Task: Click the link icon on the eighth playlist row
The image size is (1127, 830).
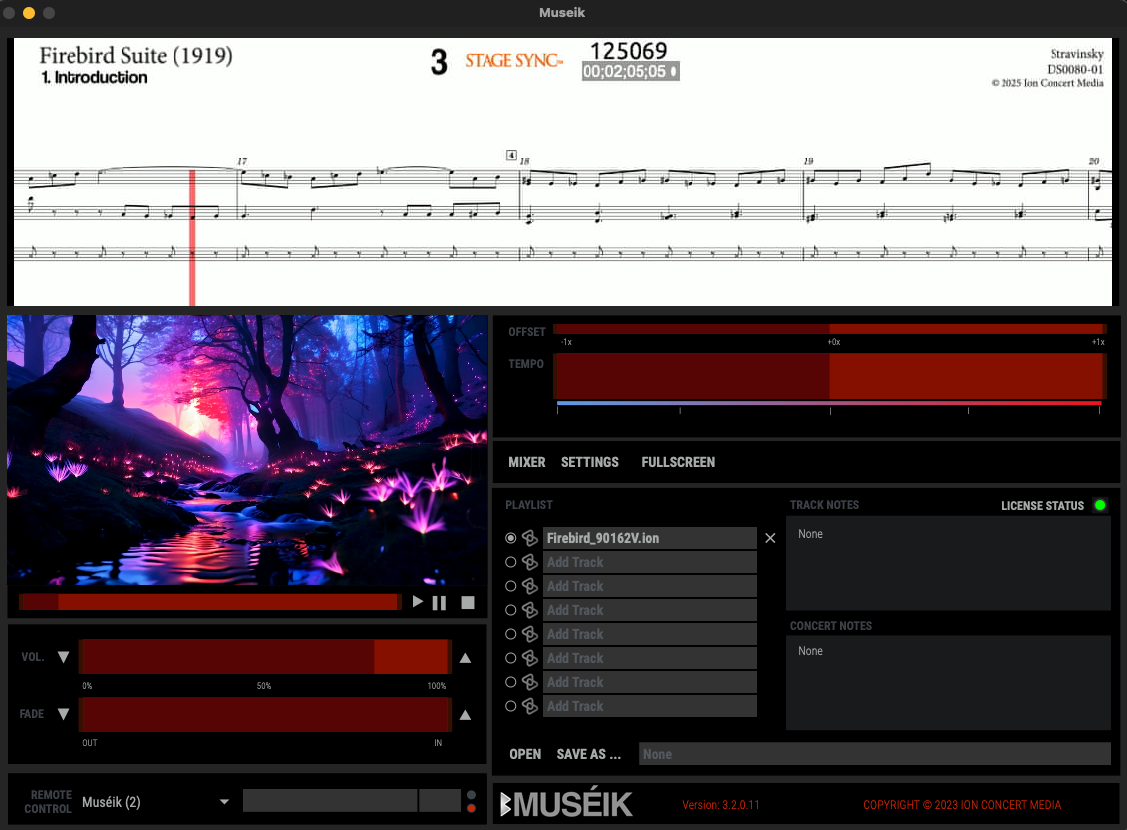Action: (x=530, y=706)
